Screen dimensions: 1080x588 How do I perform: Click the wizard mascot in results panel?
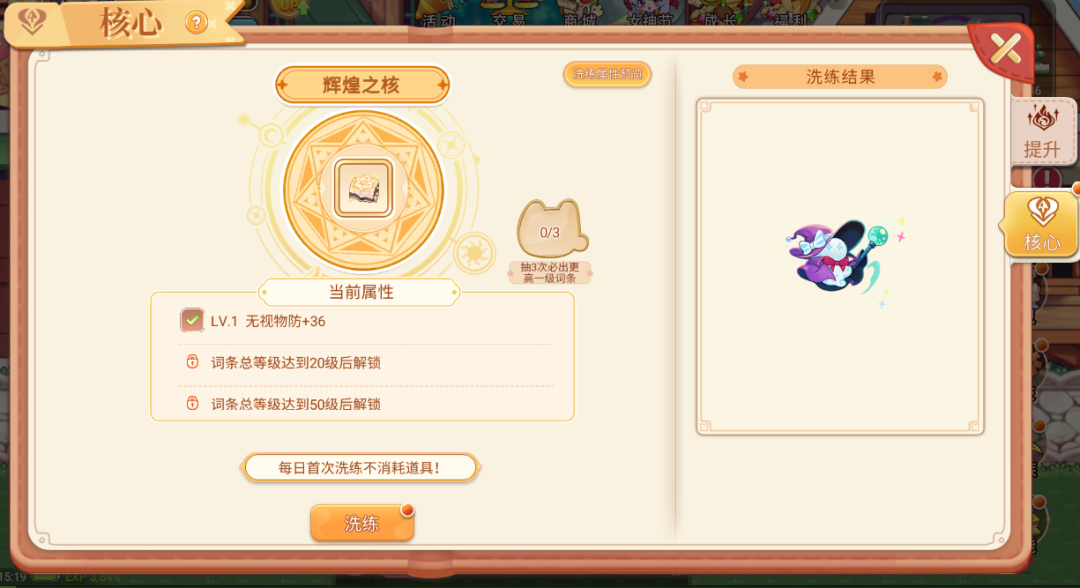[x=841, y=259]
